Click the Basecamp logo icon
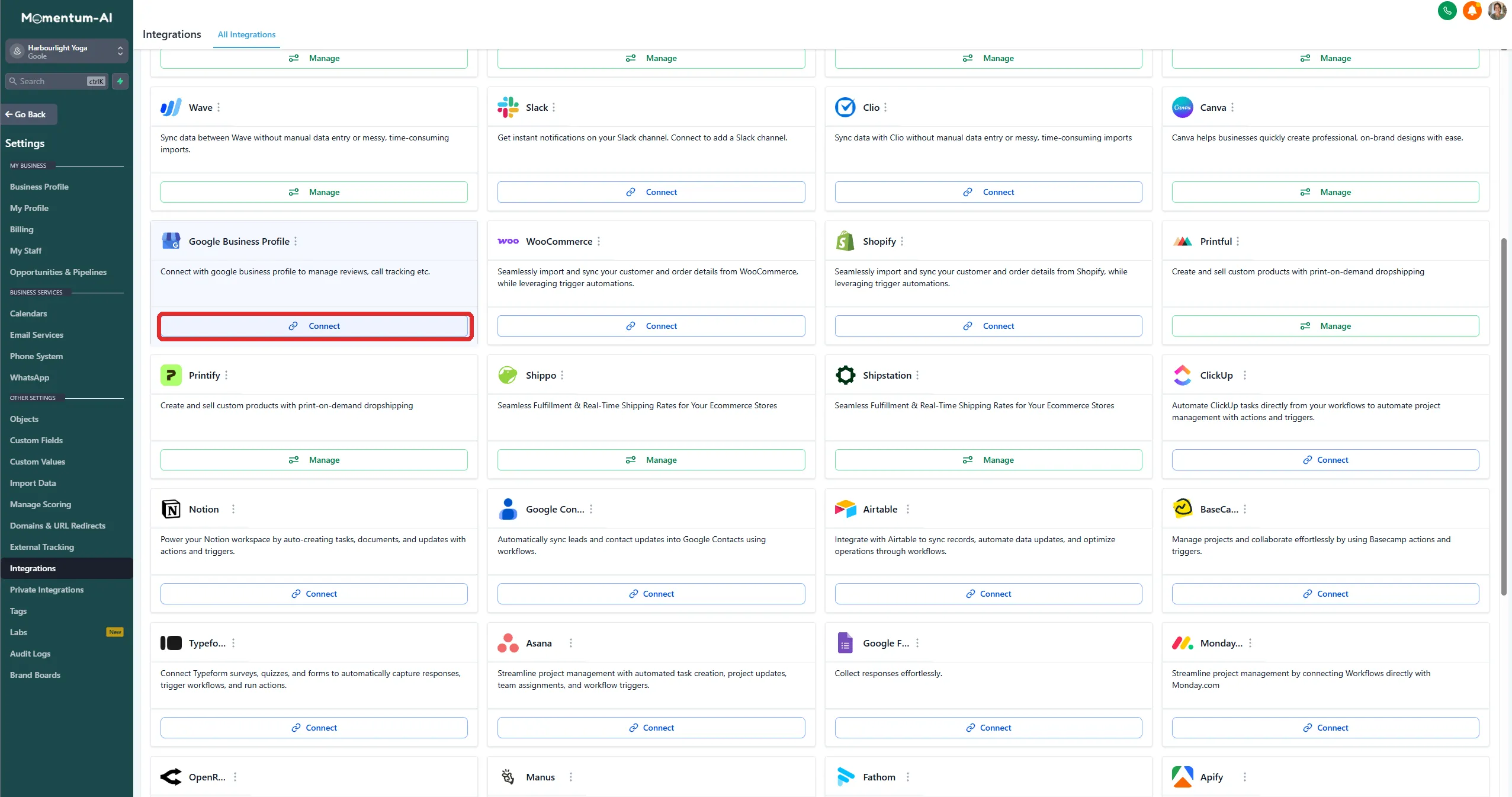This screenshot has height=797, width=1512. click(1182, 509)
